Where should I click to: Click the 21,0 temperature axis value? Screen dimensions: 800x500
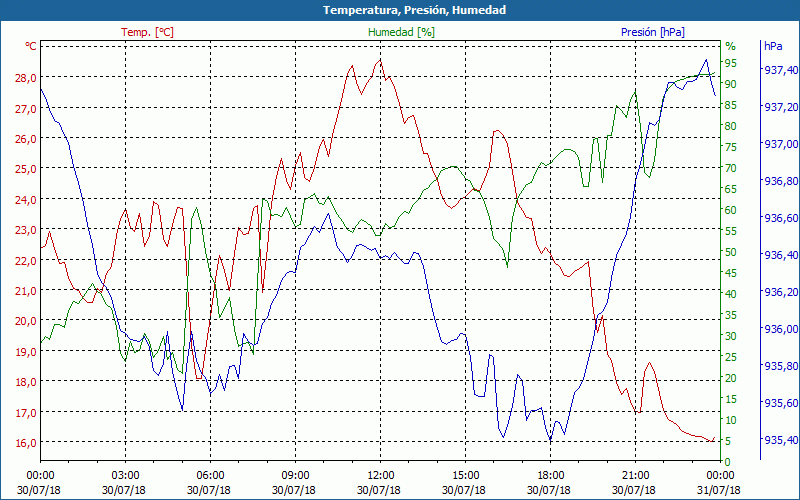pyautogui.click(x=27, y=290)
